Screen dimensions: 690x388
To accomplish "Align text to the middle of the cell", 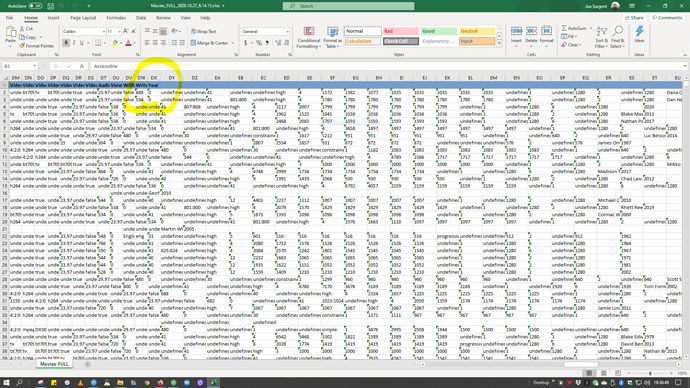I will click(155, 31).
